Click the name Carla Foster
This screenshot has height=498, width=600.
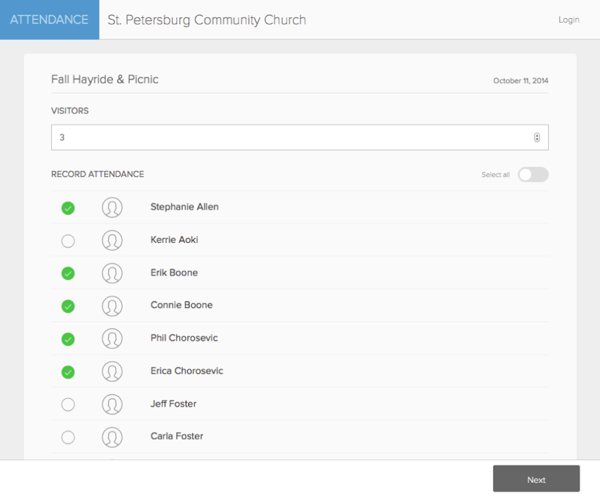(177, 436)
